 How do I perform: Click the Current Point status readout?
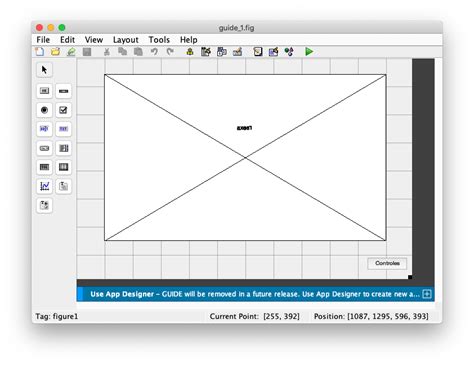[x=255, y=316]
